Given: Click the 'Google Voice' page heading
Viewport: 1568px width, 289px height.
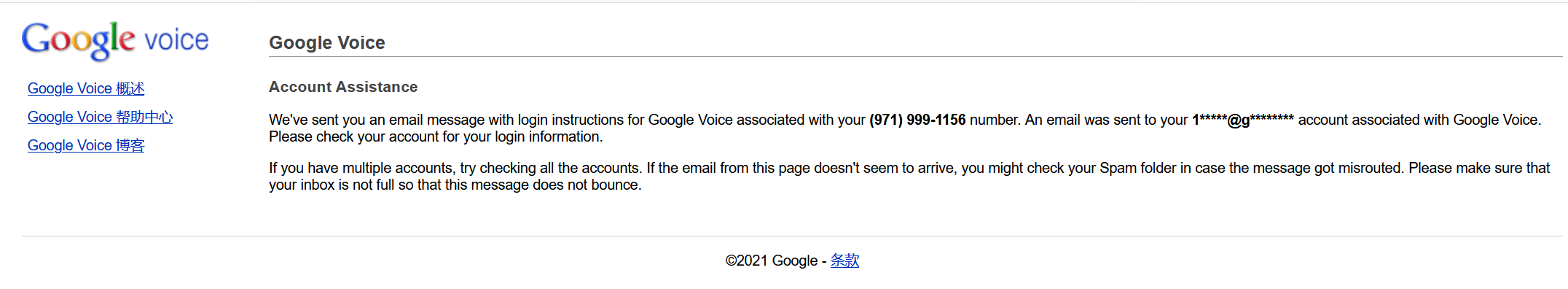Looking at the screenshot, I should [x=327, y=42].
